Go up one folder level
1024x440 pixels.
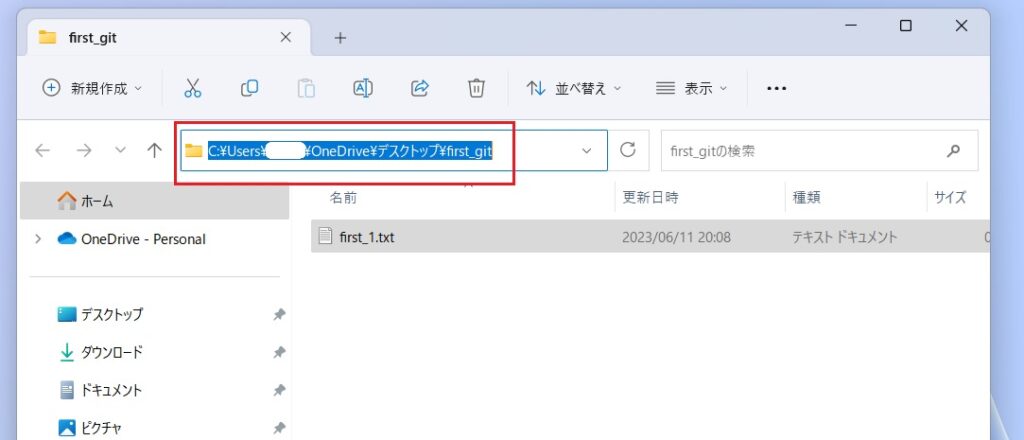154,150
